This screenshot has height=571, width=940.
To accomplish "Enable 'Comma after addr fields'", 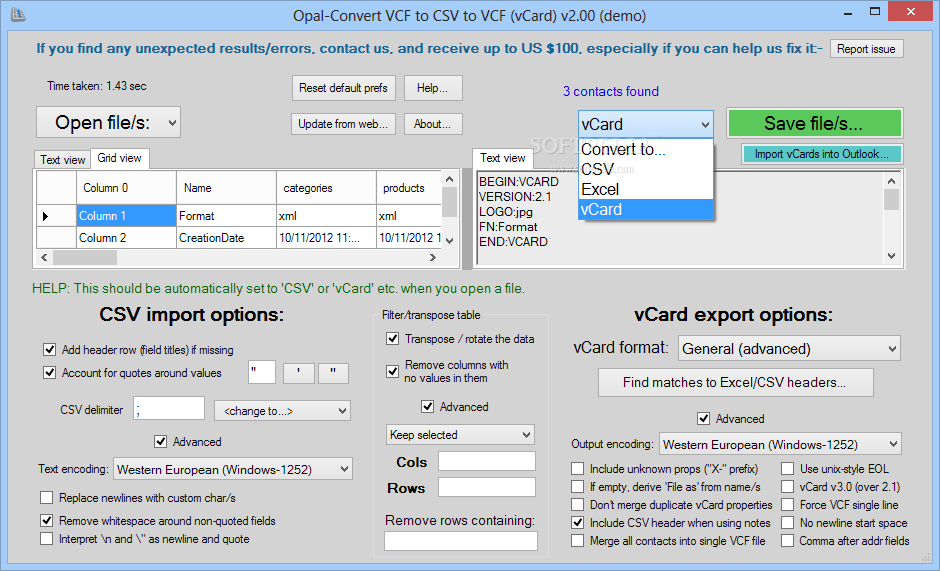I will [x=788, y=540].
